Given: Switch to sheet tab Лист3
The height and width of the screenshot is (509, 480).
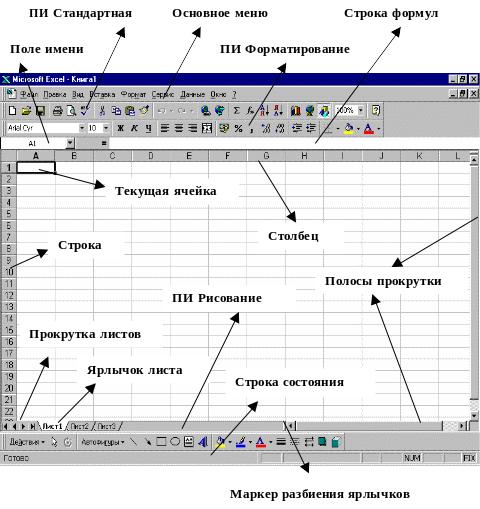Looking at the screenshot, I should click(x=106, y=426).
